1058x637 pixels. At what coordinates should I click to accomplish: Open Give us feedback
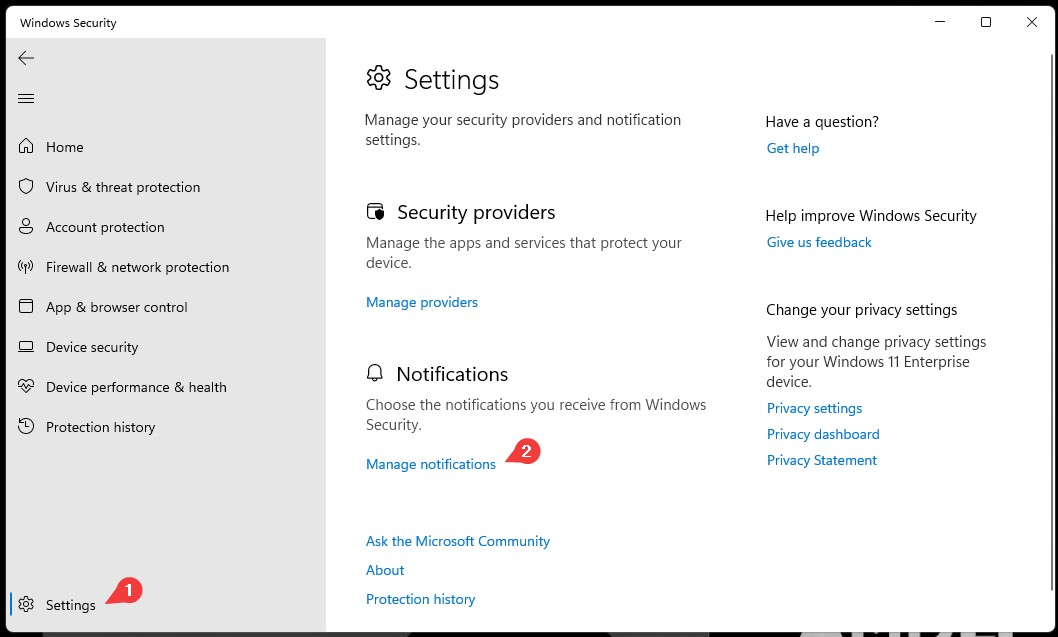point(818,242)
